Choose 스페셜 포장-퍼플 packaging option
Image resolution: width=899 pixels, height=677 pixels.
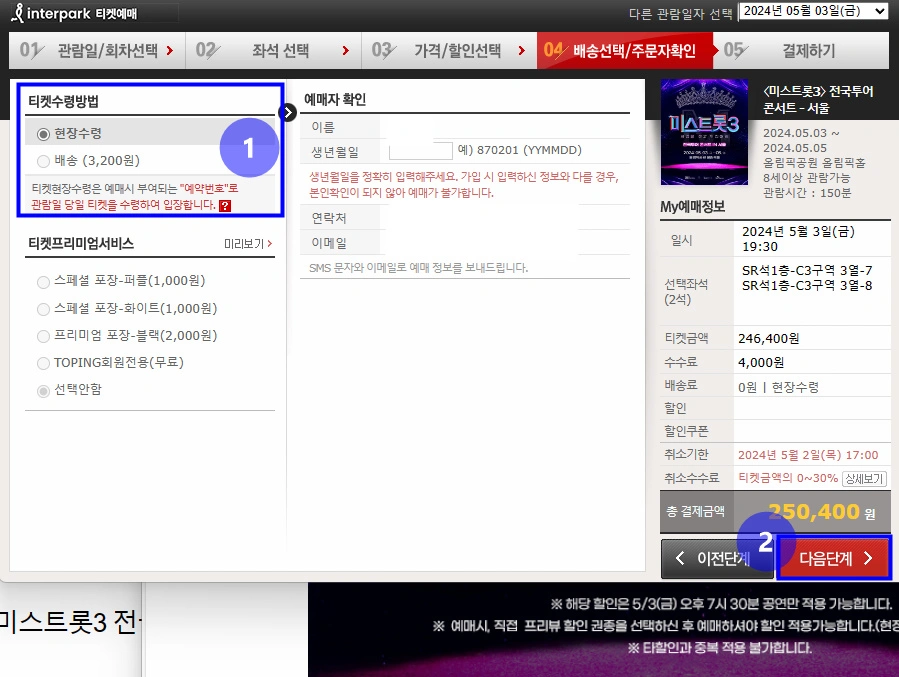(x=43, y=281)
